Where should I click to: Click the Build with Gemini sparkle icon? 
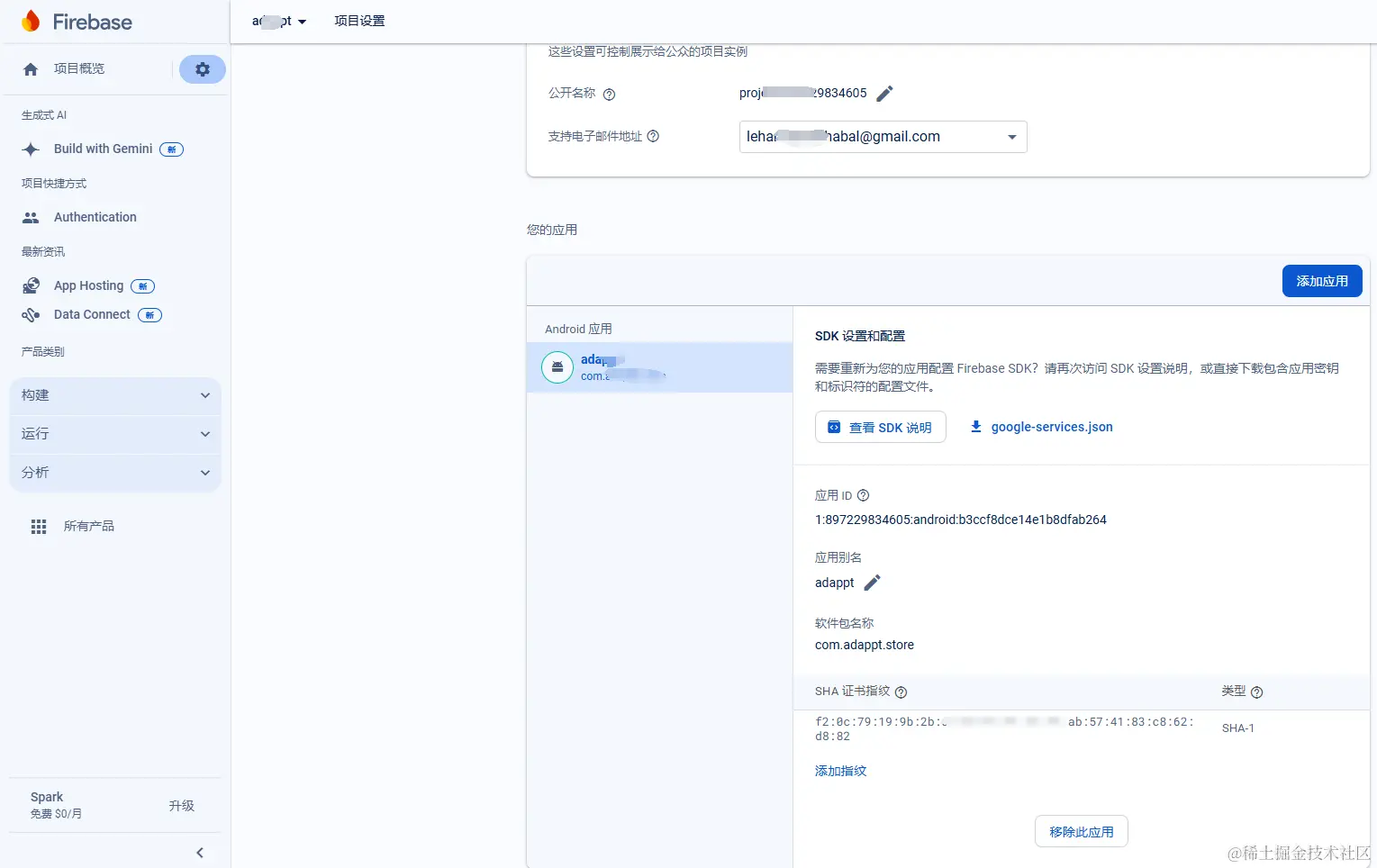coord(31,149)
